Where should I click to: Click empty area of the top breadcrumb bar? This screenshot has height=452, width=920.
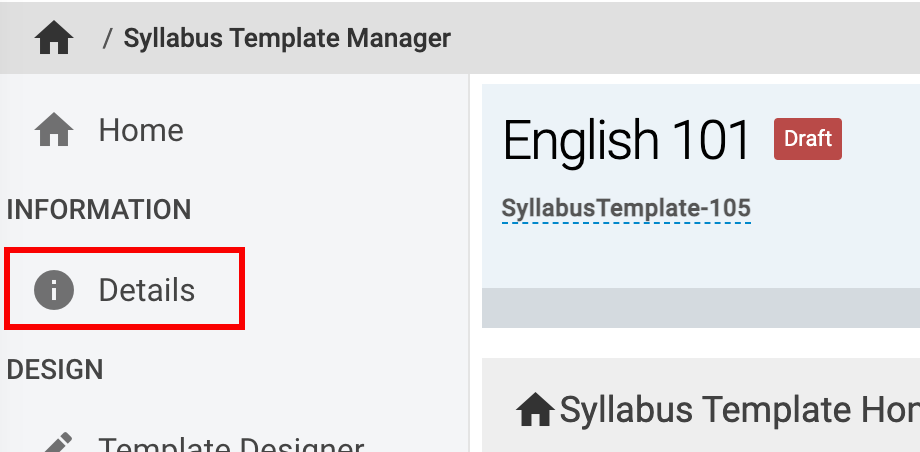point(690,39)
